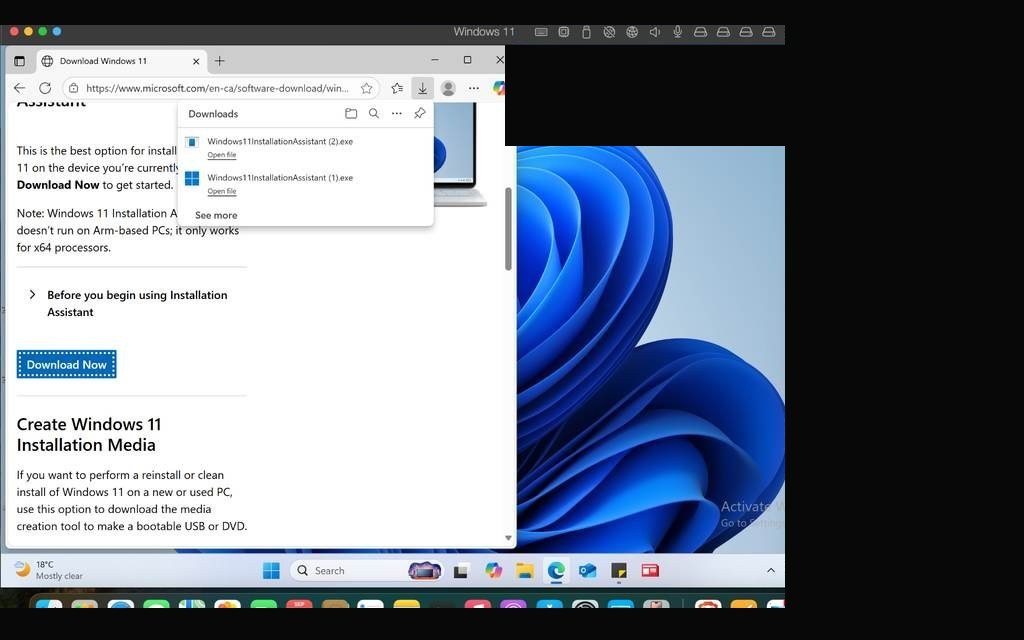Viewport: 1024px width, 640px height.
Task: Click the page vertical scrollbar thumb
Action: coord(508,229)
